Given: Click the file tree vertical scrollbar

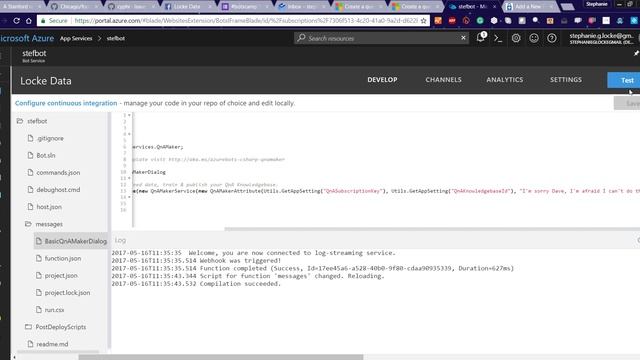Looking at the screenshot, I should 109,231.
